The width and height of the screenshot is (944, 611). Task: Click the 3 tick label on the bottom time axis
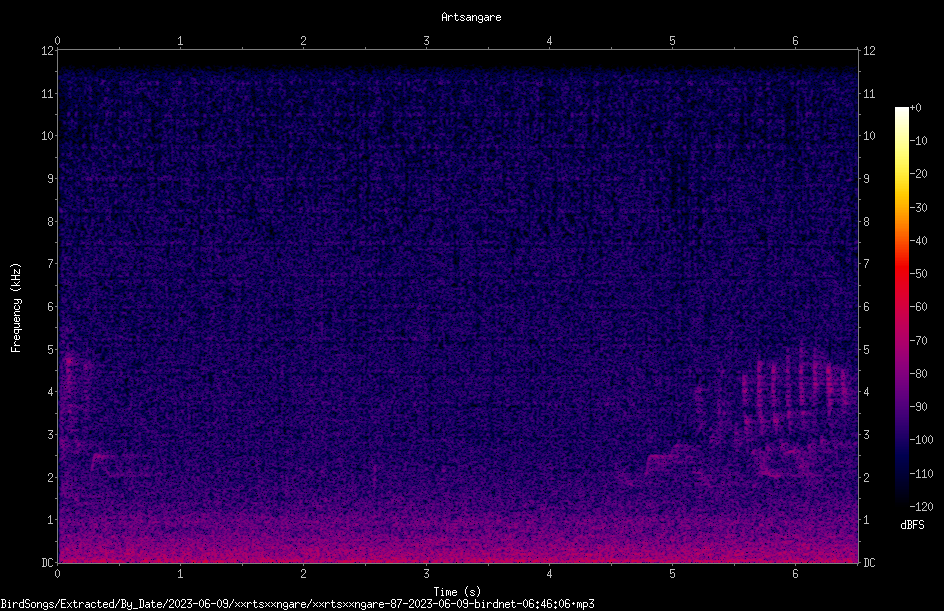[426, 574]
